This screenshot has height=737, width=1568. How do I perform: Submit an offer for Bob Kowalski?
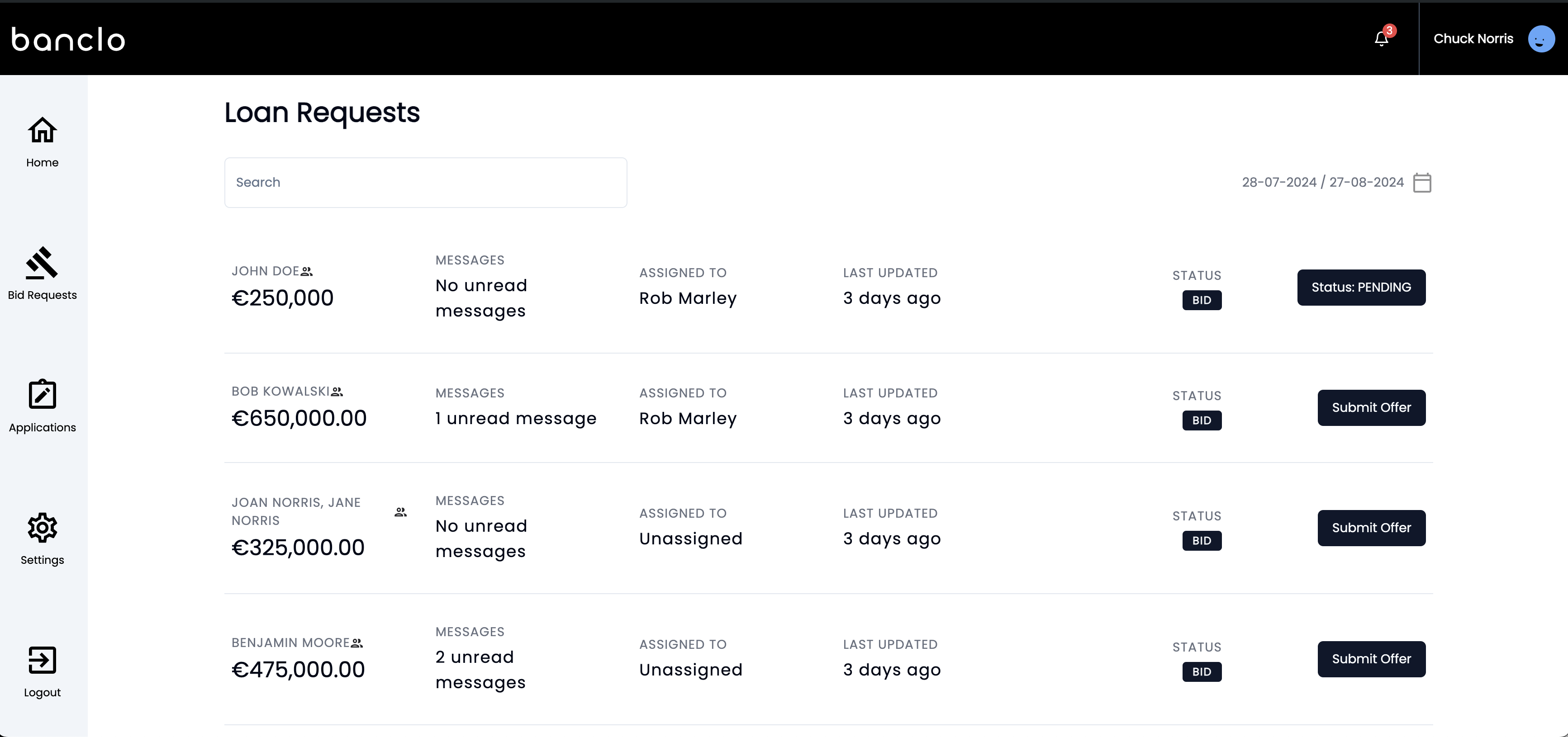pyautogui.click(x=1371, y=407)
